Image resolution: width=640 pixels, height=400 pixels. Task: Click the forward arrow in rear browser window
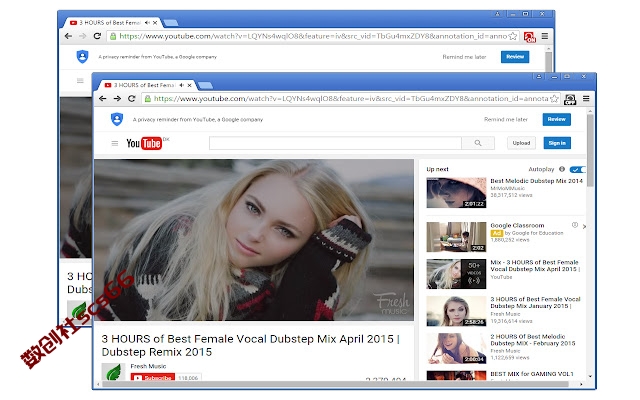(82, 36)
